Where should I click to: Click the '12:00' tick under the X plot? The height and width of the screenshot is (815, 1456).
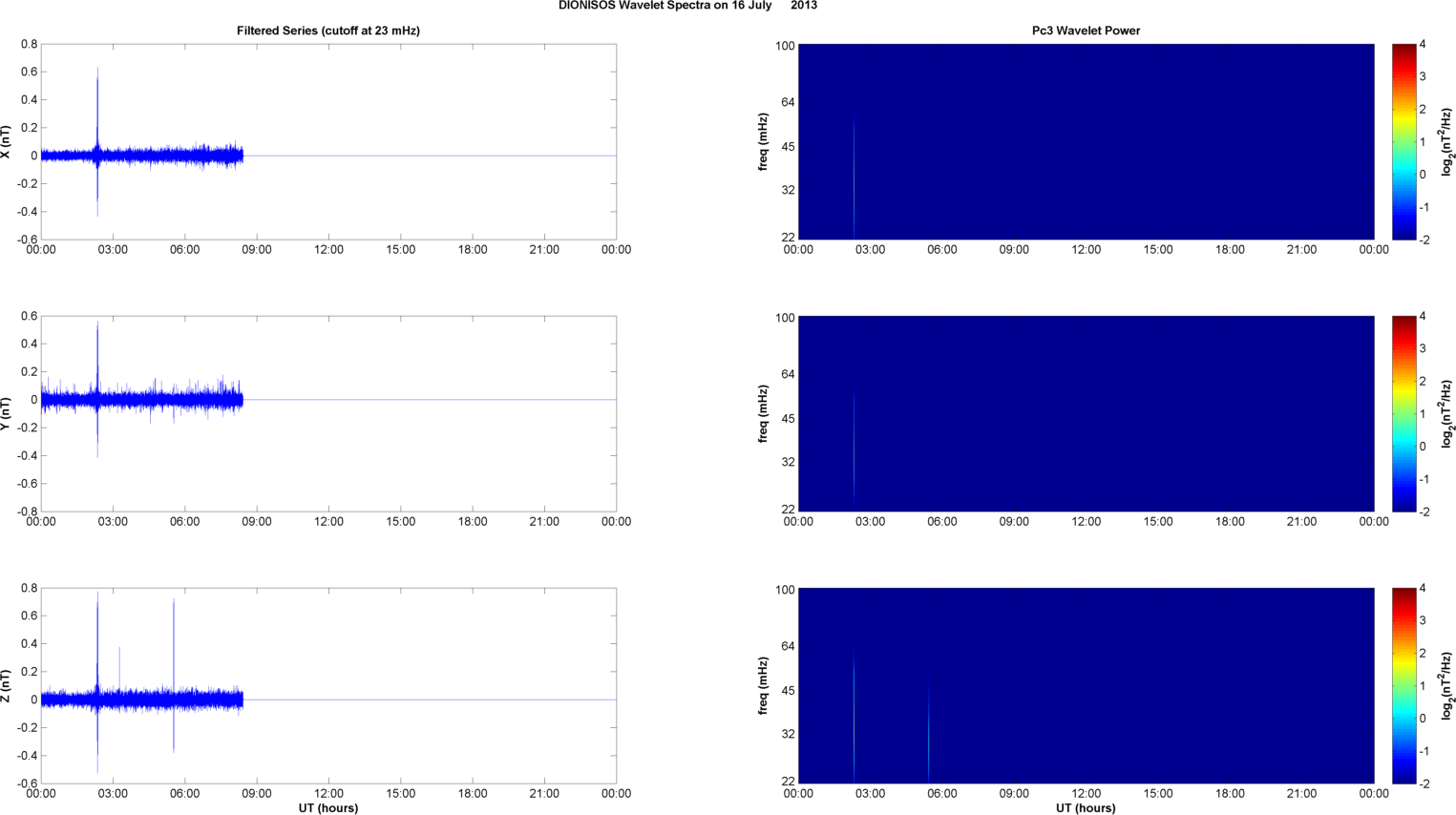click(x=328, y=250)
